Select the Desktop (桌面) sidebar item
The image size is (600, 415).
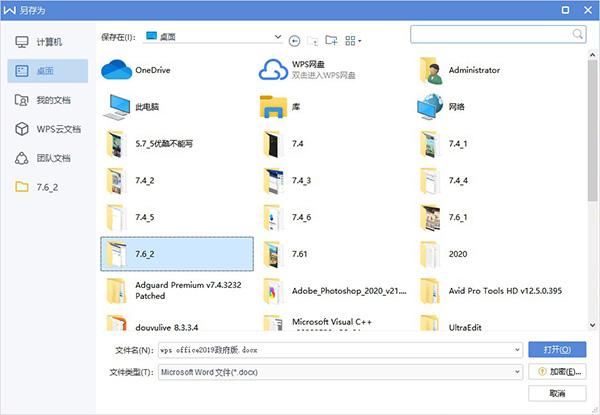tap(47, 71)
